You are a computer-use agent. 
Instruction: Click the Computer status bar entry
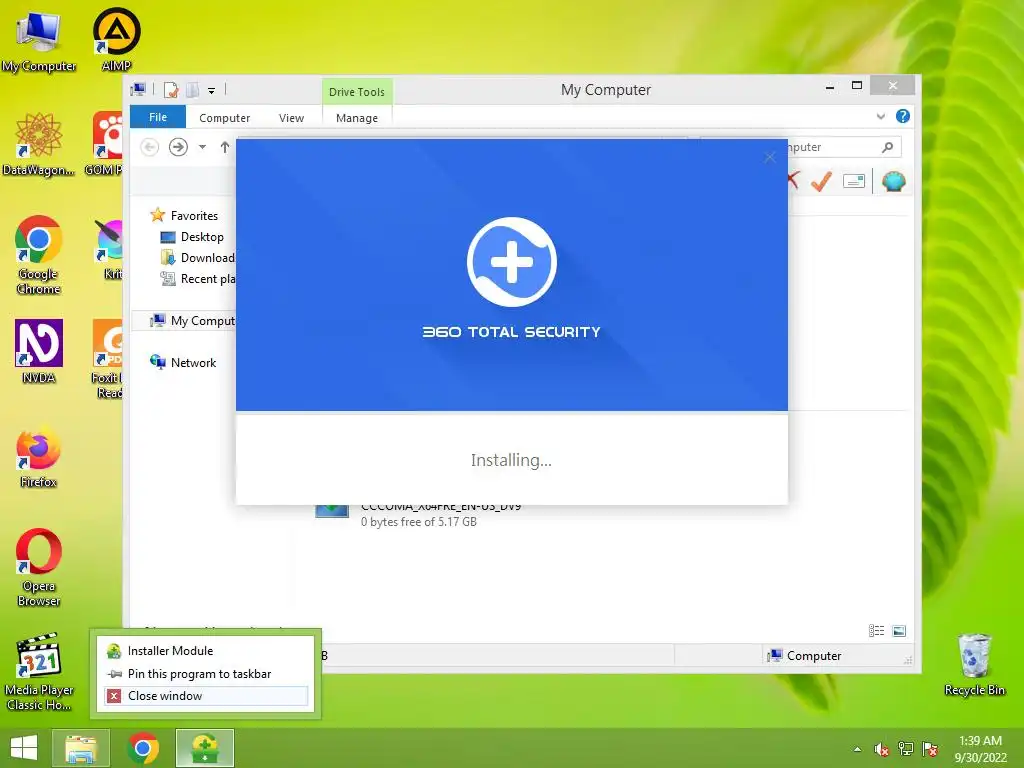pos(805,655)
